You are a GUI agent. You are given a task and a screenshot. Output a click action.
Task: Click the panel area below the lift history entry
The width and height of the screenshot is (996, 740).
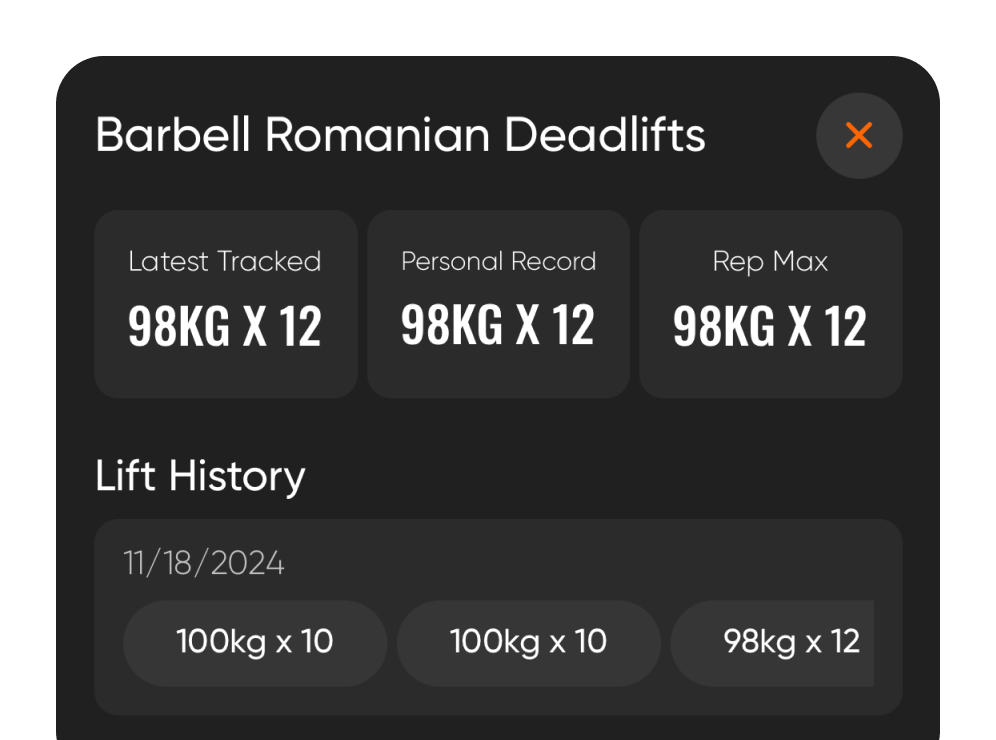point(498,728)
